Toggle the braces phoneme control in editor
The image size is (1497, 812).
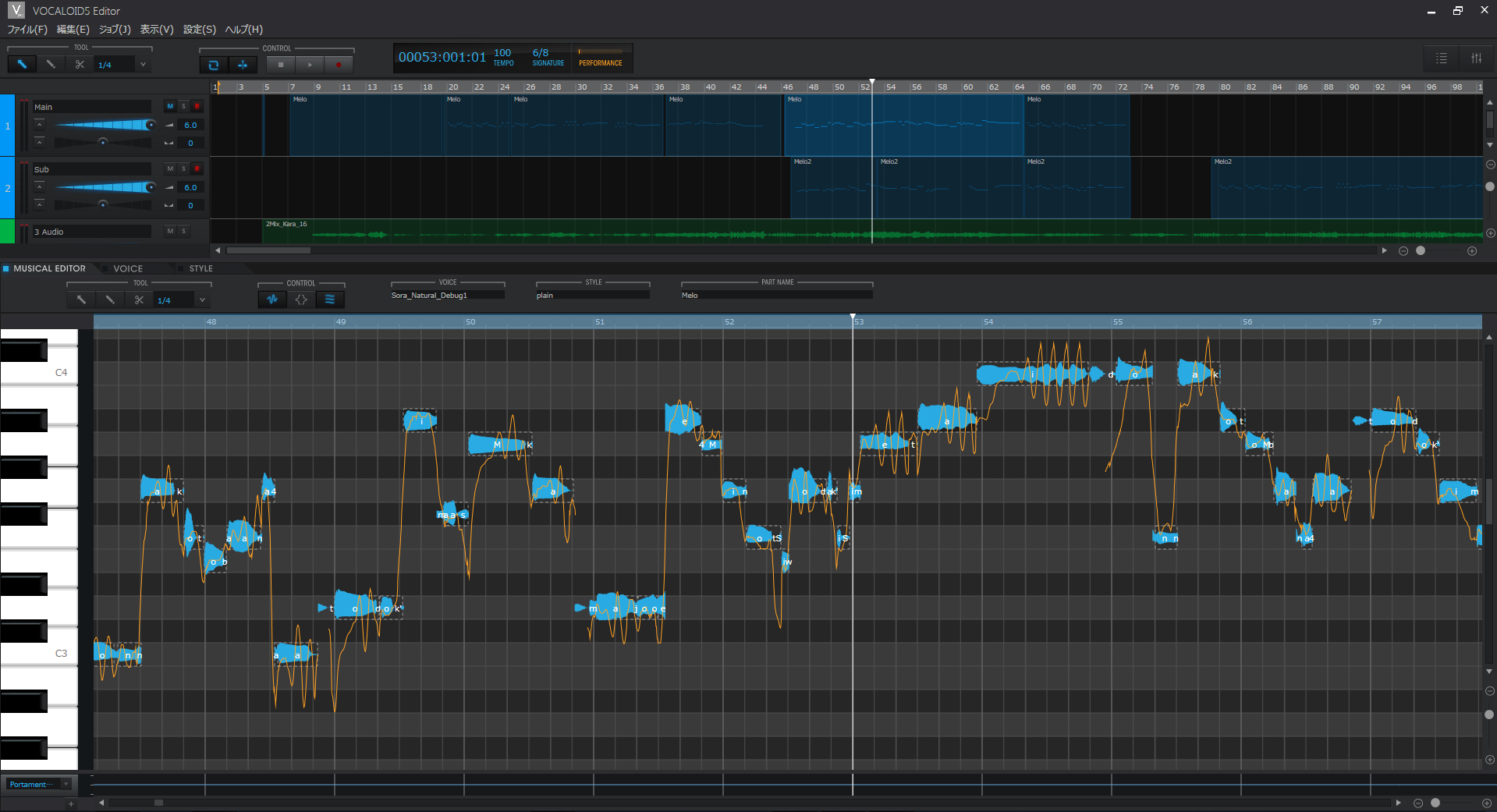(x=301, y=300)
